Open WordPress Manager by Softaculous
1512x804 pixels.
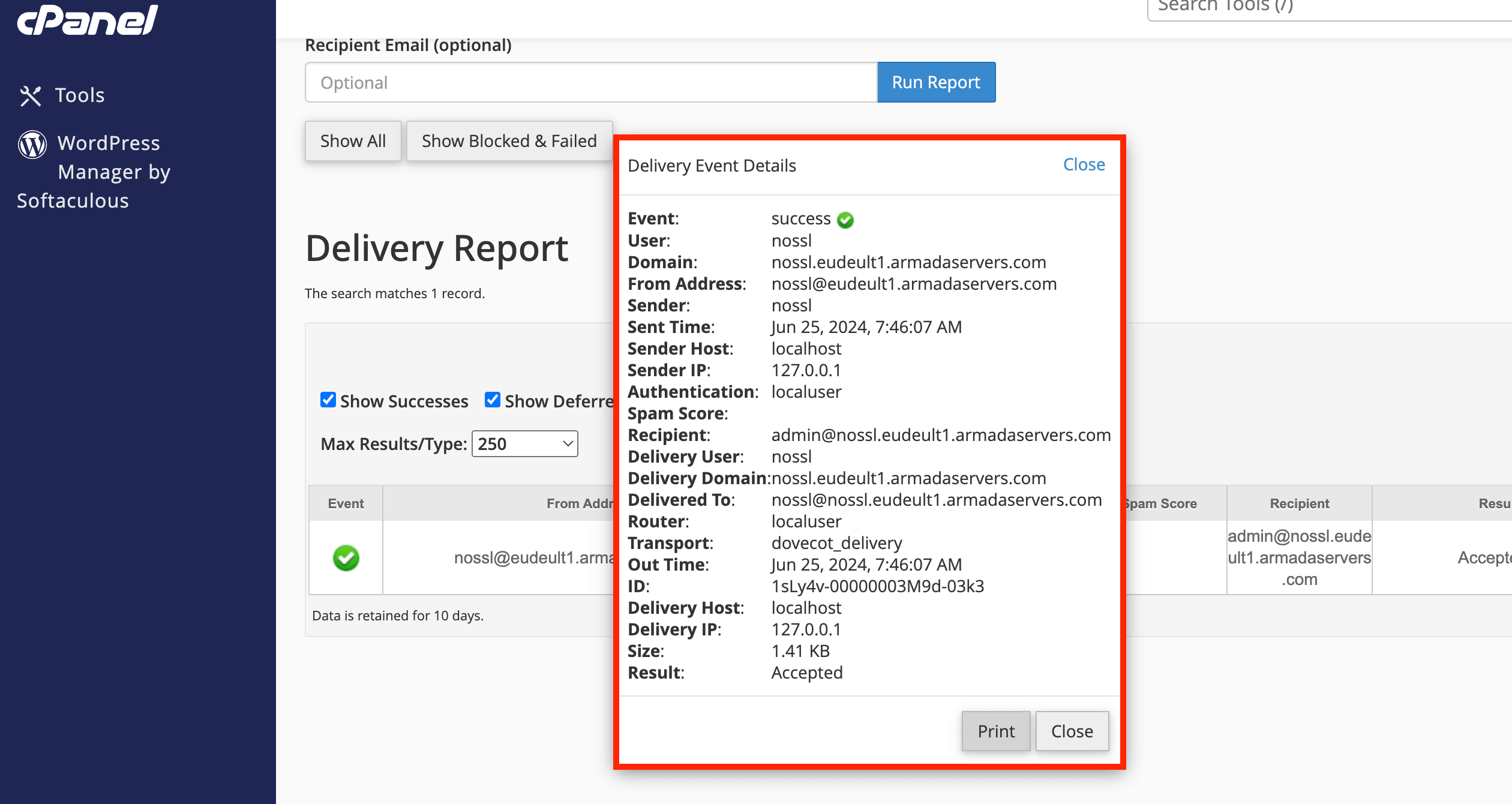pos(94,172)
